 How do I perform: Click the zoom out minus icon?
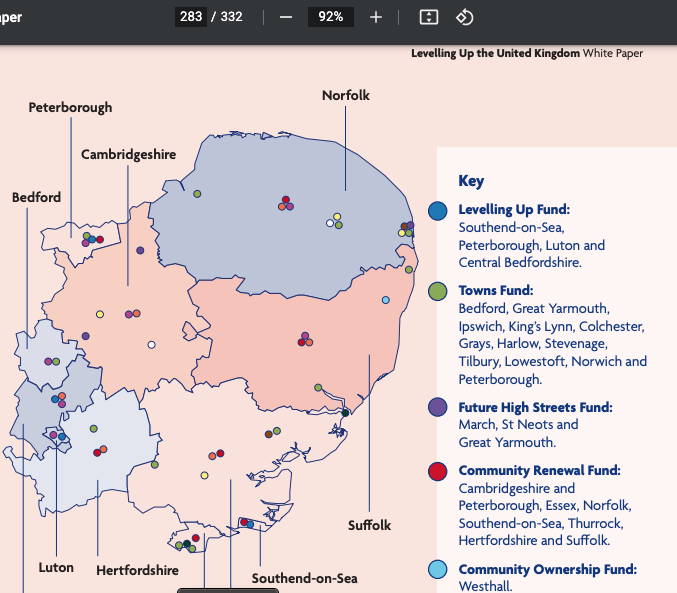tap(286, 17)
